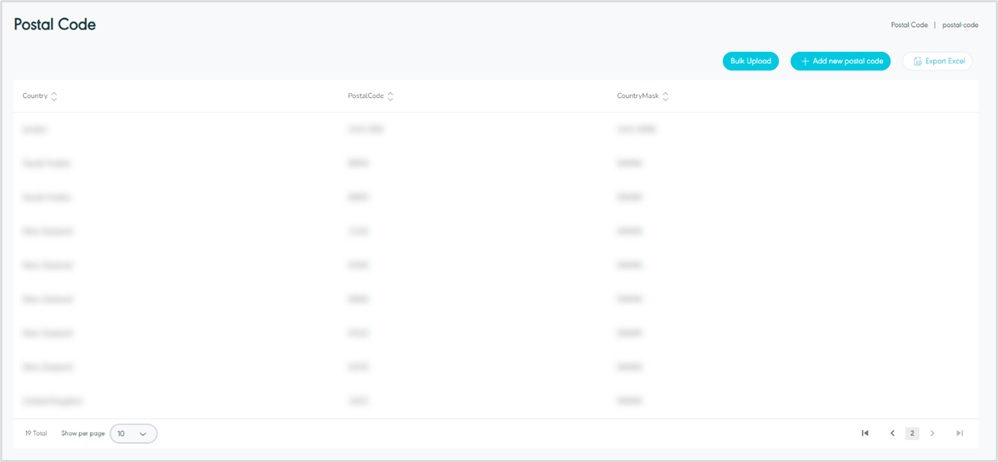Jump to the last page of results
Viewport: 998px width, 462px height.
tap(959, 433)
